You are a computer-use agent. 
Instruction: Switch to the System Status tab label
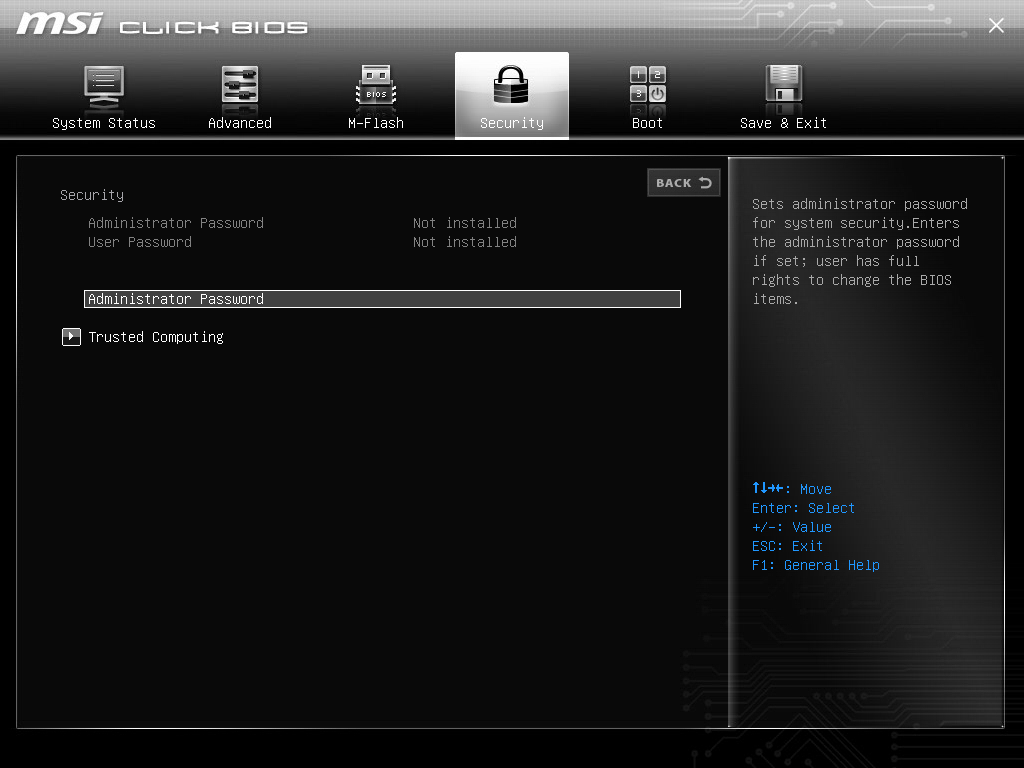[x=104, y=123]
